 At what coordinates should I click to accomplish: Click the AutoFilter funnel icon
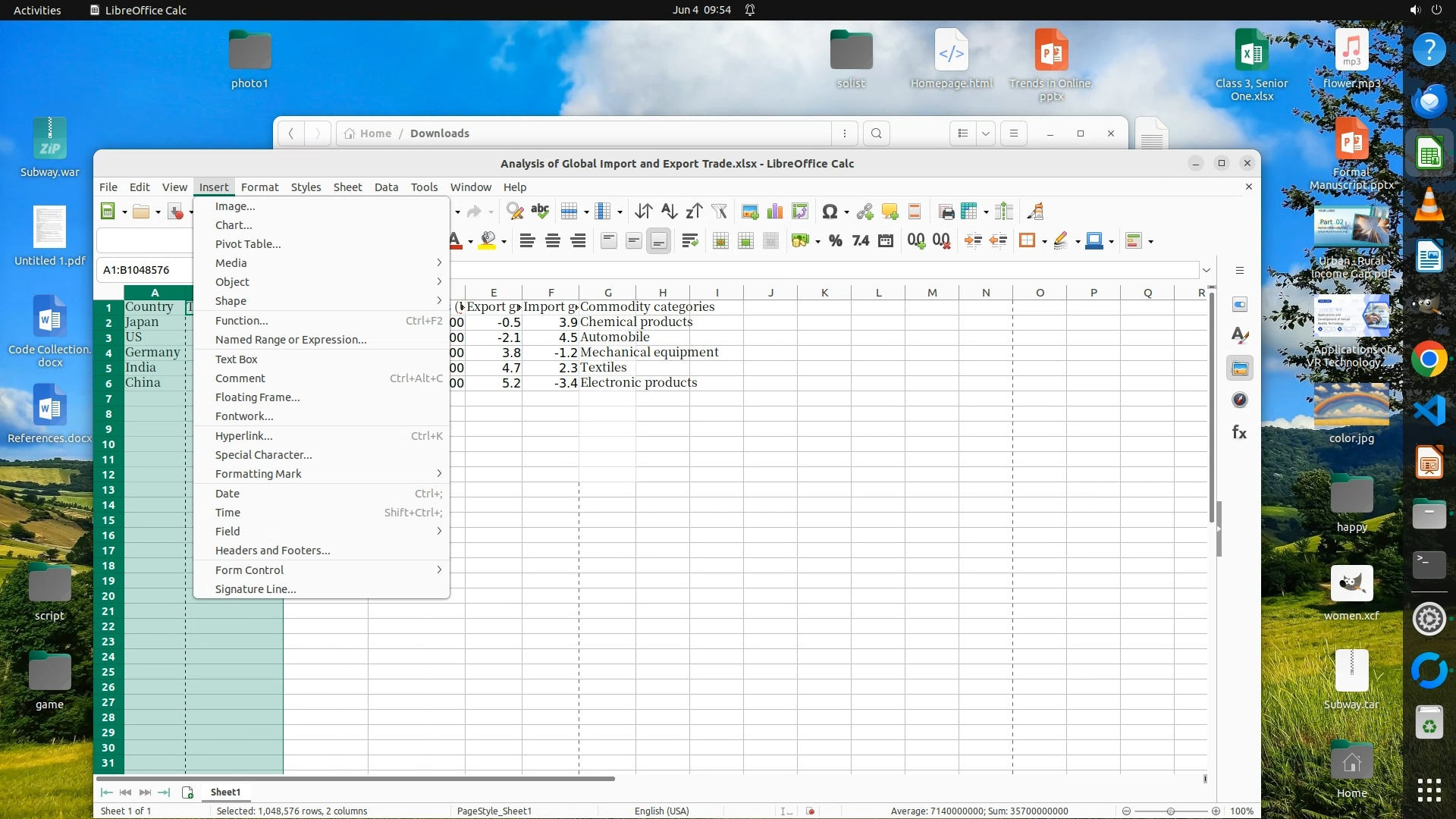719,212
